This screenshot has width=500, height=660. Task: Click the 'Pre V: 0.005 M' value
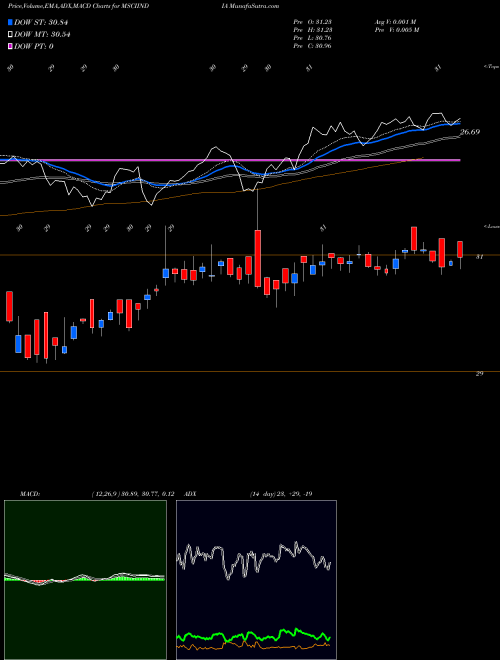pyautogui.click(x=396, y=30)
